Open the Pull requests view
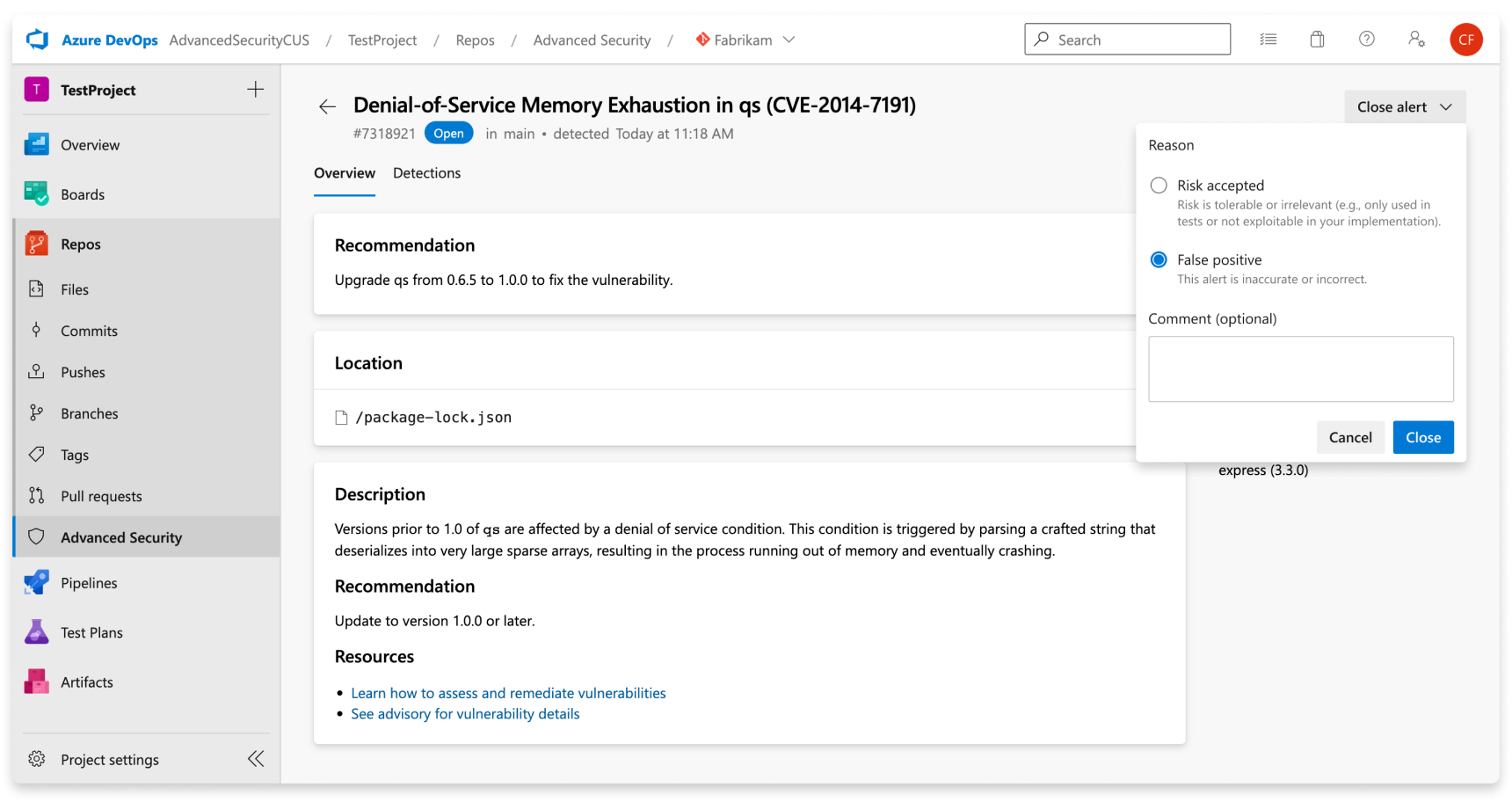Image resolution: width=1512 pixels, height=802 pixels. [x=100, y=496]
